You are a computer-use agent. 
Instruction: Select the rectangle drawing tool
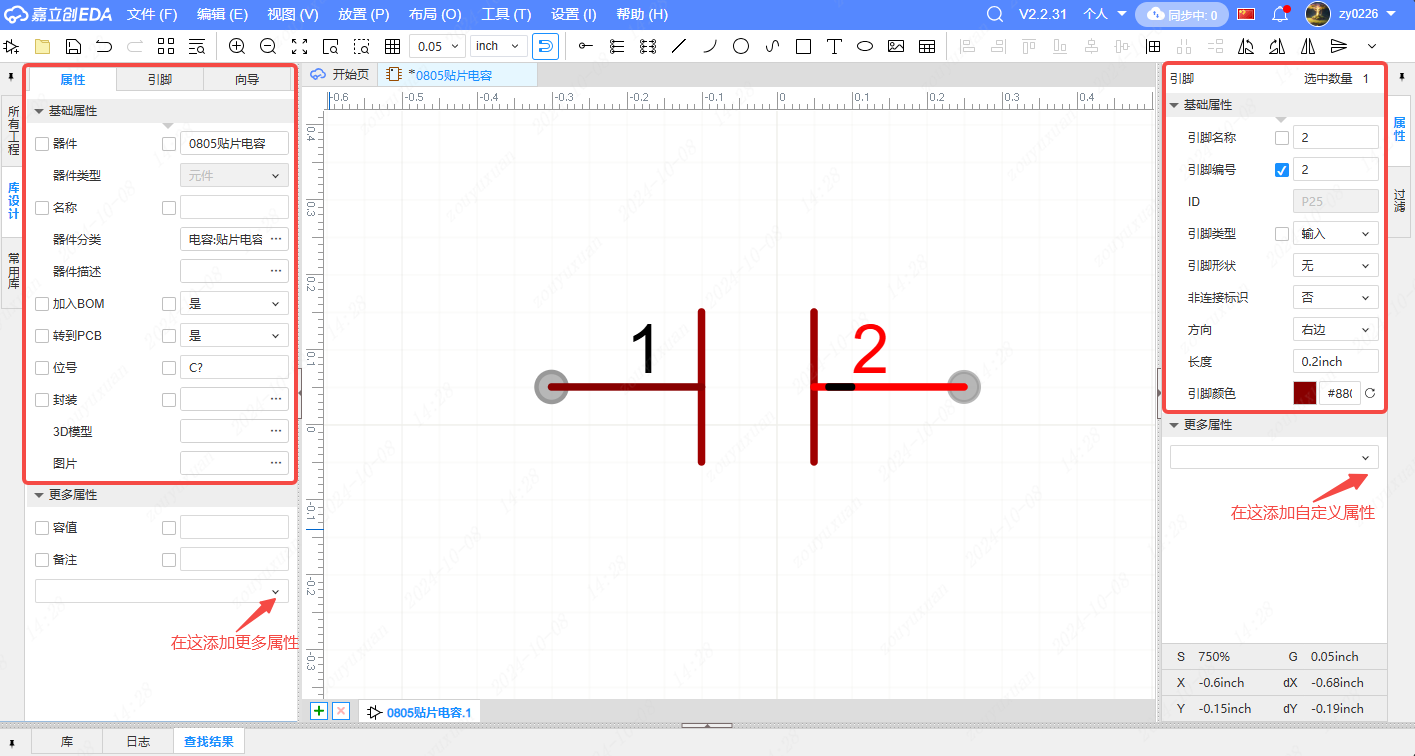(803, 47)
